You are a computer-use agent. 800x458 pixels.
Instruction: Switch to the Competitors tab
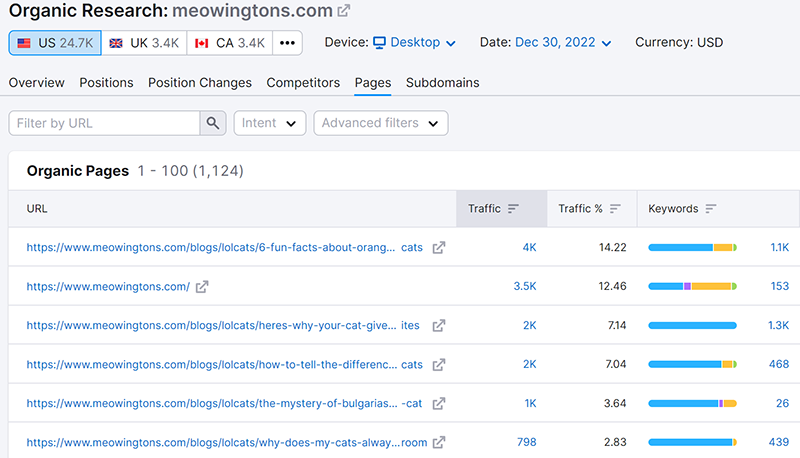pyautogui.click(x=303, y=83)
